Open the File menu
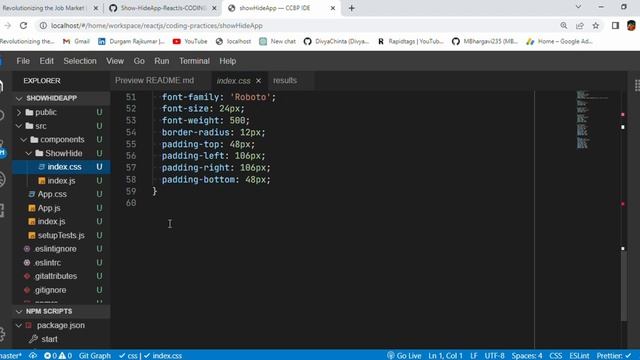 23,61
